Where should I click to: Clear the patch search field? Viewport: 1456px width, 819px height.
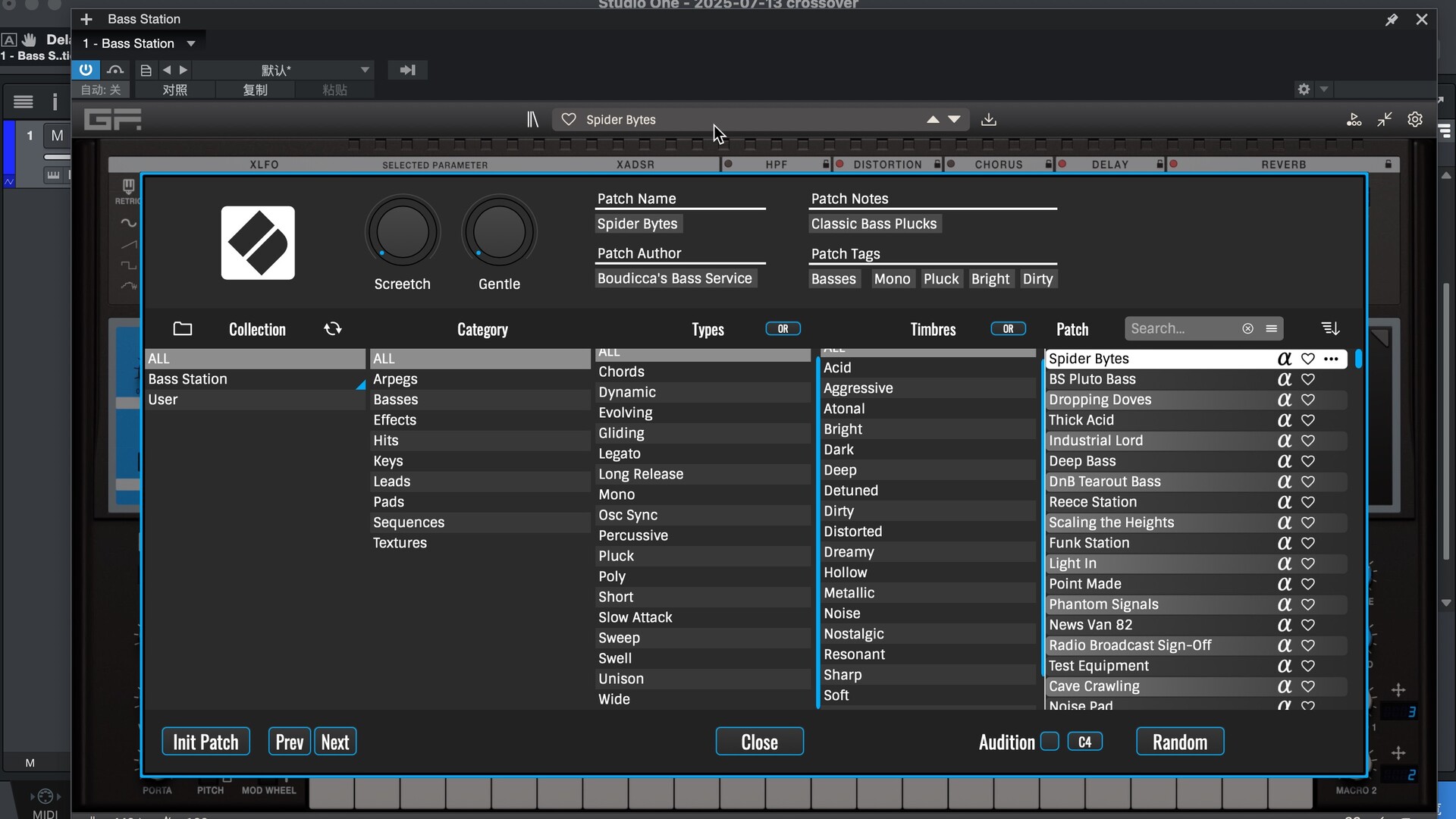(1247, 328)
